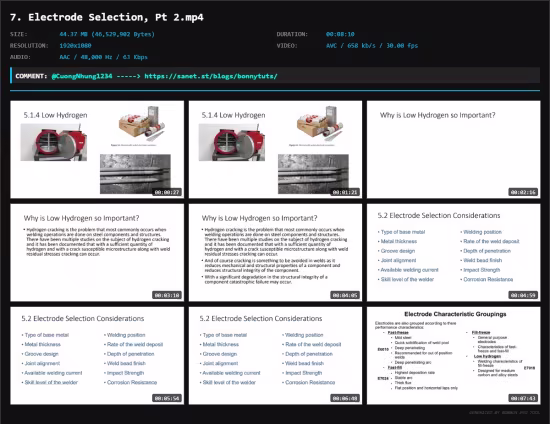Click the 00:03:10 timestamp badge
This screenshot has height=424, width=550.
pos(167,295)
